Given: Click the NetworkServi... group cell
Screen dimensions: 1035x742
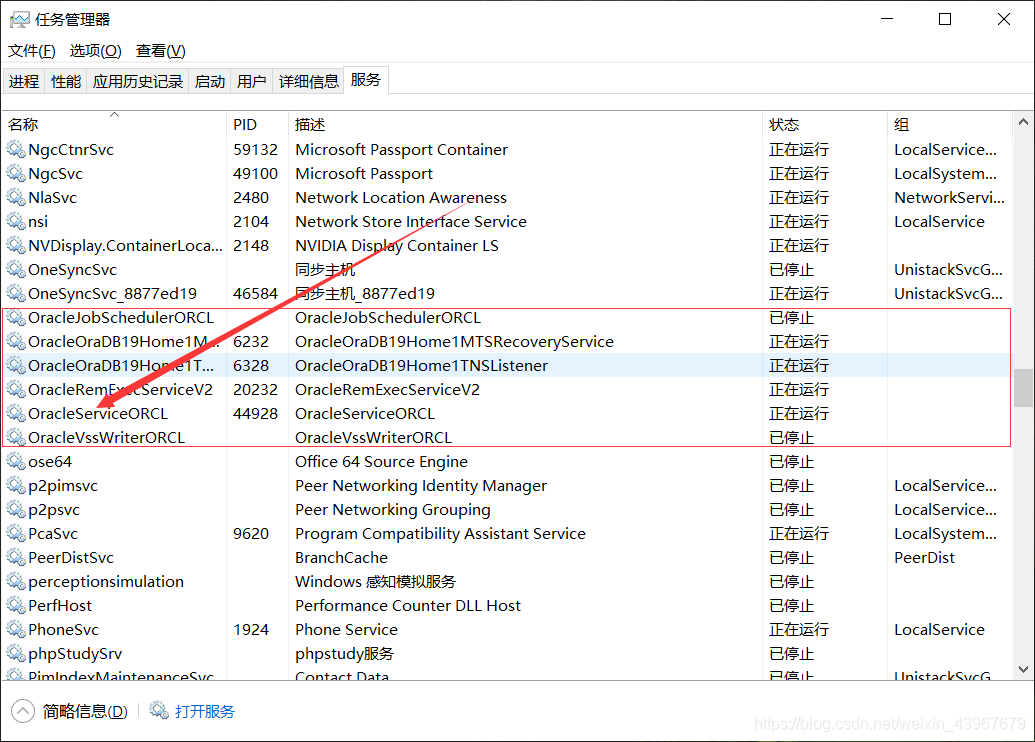Looking at the screenshot, I should [949, 197].
